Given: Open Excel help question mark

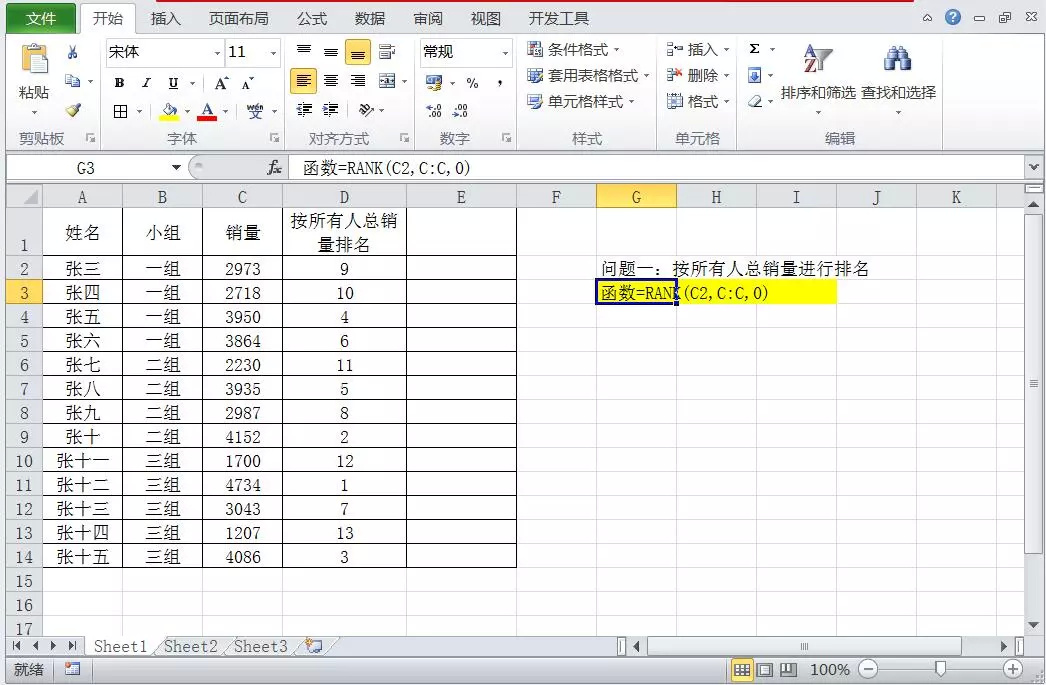Looking at the screenshot, I should click(x=953, y=17).
